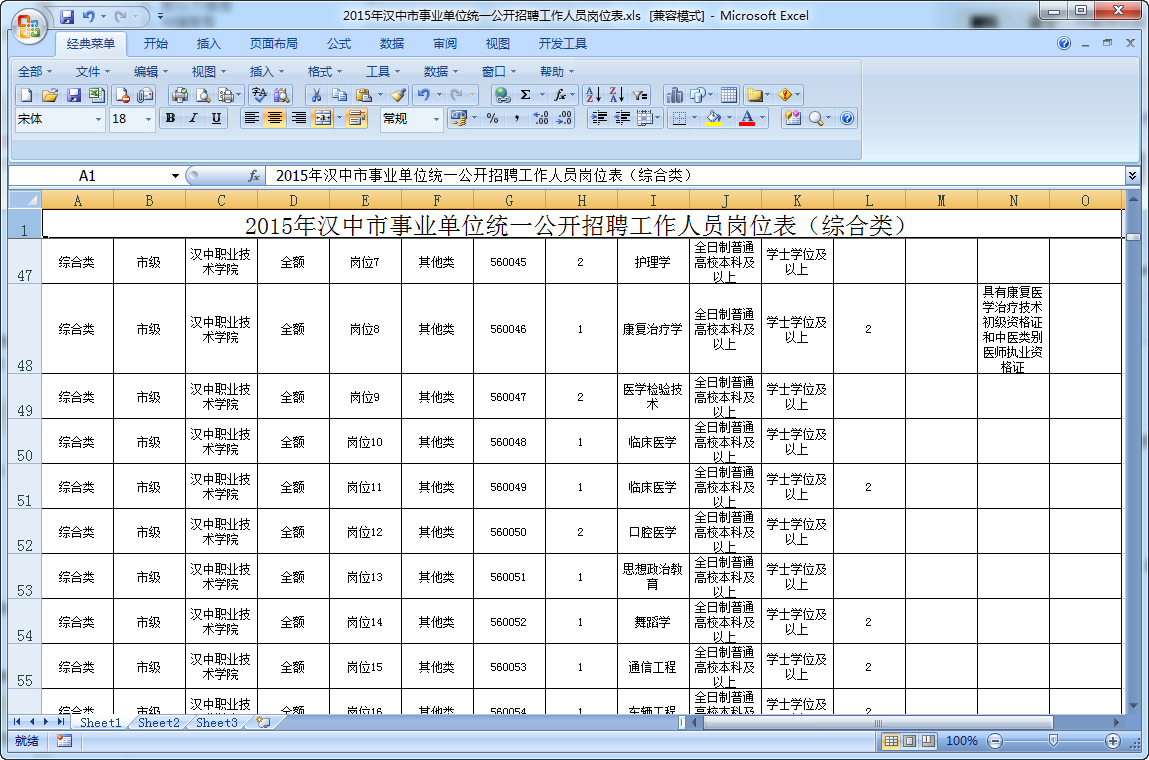Click the Print icon in the toolbar
1149x760 pixels.
[x=180, y=95]
